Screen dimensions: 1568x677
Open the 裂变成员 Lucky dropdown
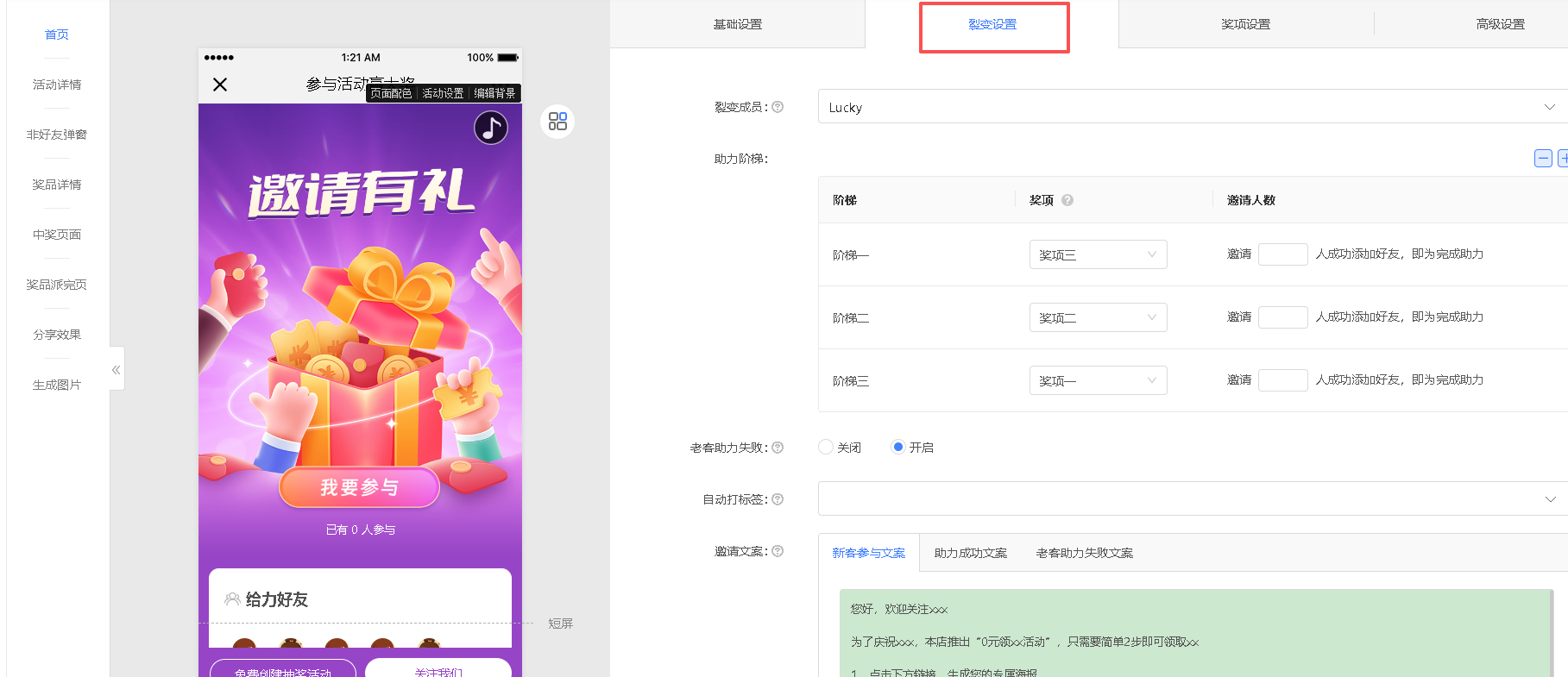coord(1191,107)
